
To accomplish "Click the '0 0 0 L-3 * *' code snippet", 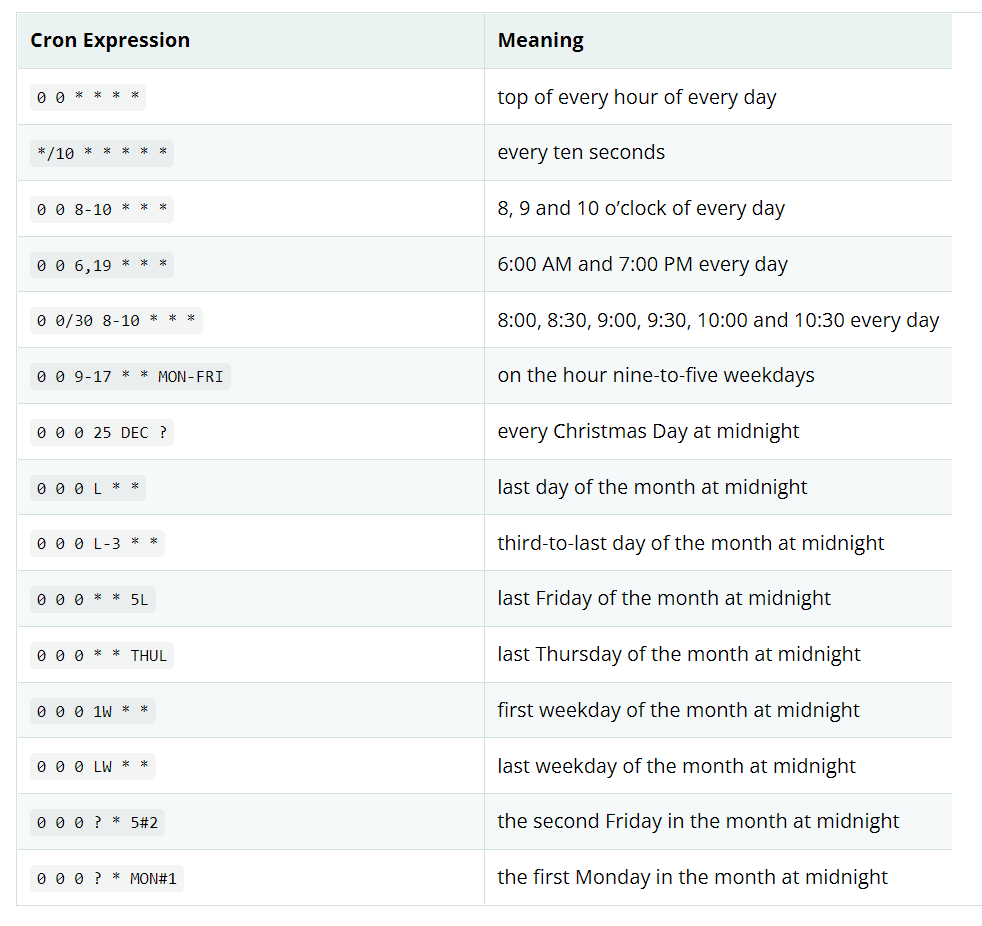I will (97, 543).
